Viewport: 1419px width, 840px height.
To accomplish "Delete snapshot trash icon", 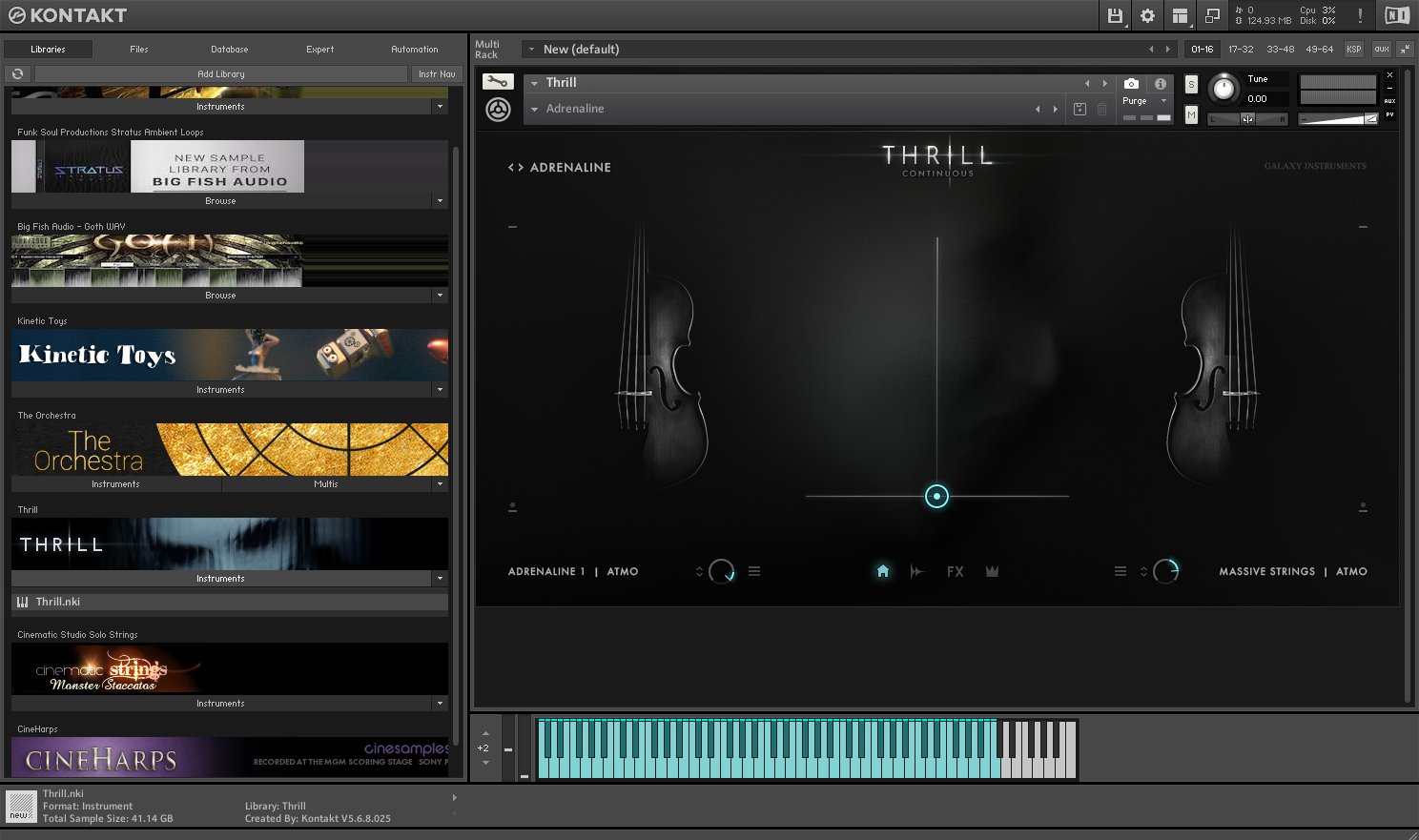I will pos(1101,110).
